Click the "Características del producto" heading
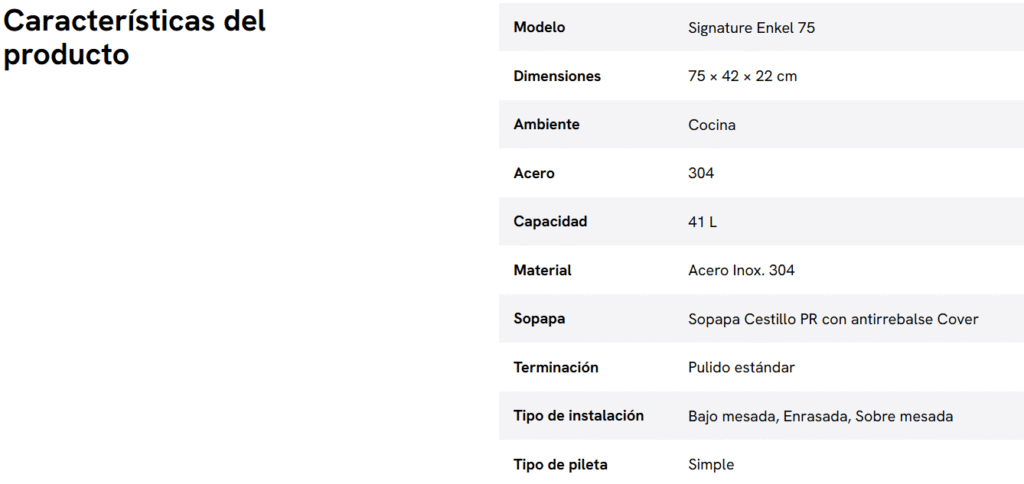The width and height of the screenshot is (1024, 484). pyautogui.click(x=135, y=38)
